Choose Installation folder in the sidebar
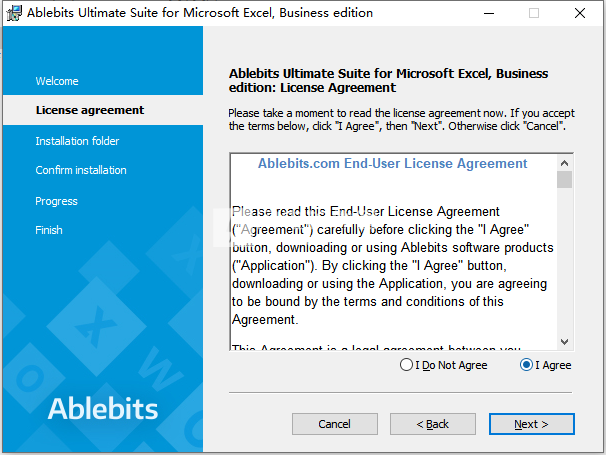 [77, 141]
